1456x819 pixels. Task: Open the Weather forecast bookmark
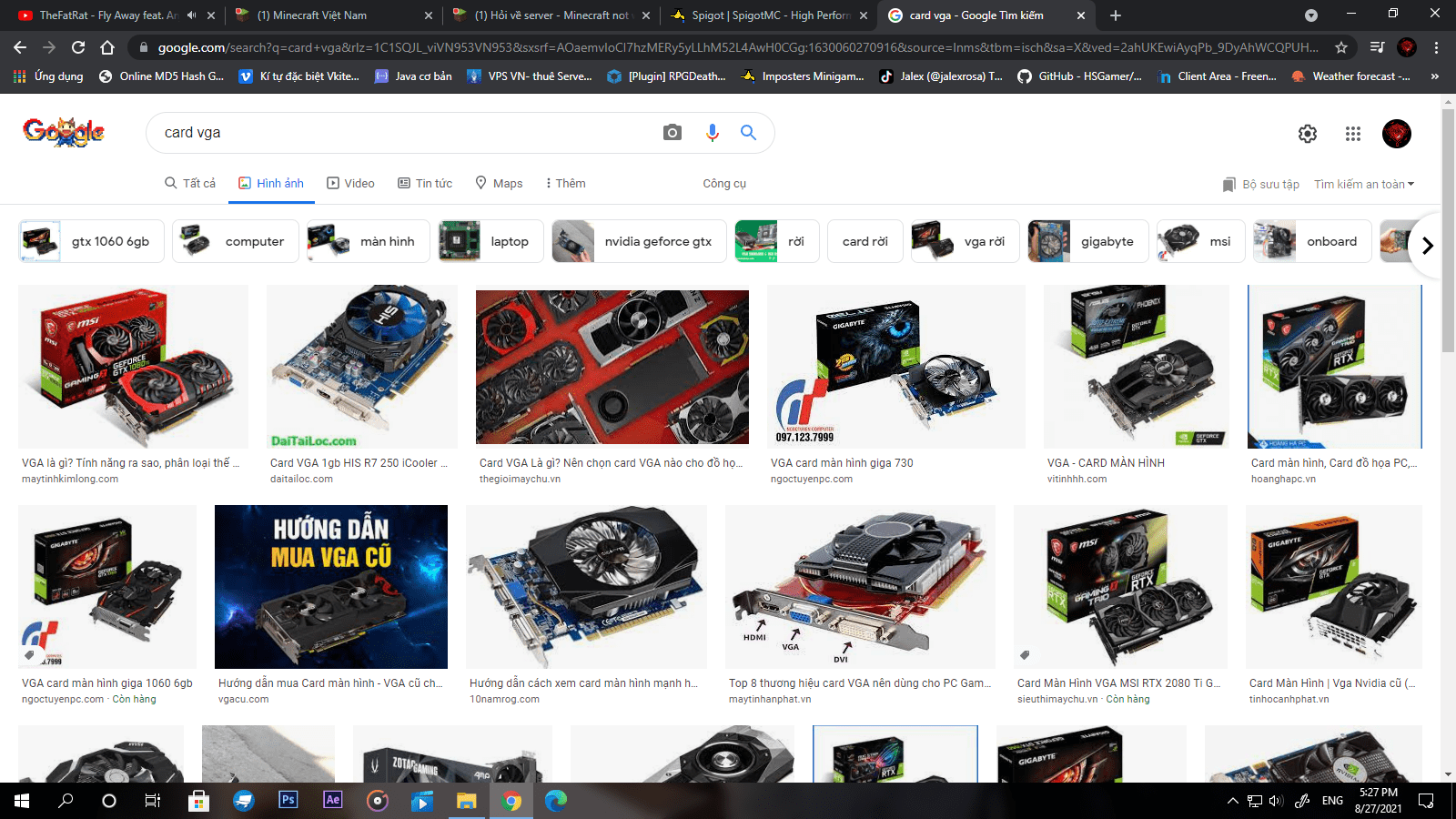(1351, 76)
